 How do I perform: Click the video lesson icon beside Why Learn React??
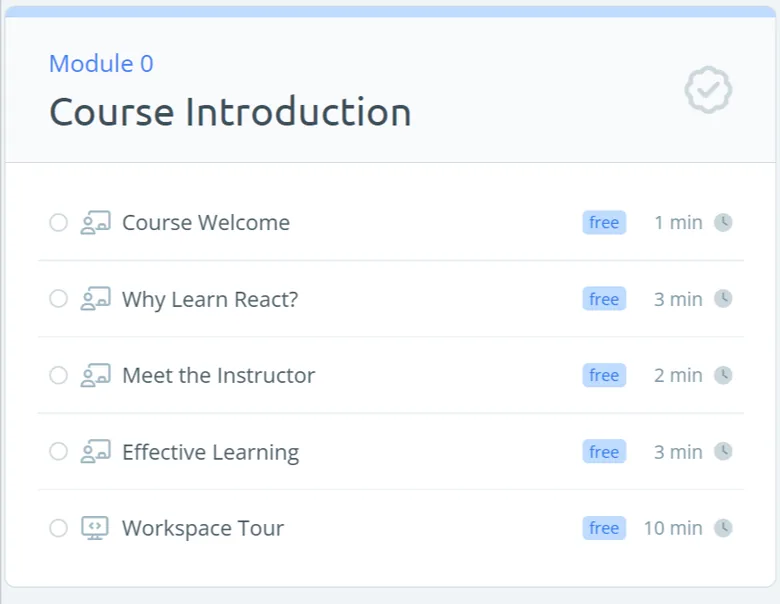coord(96,299)
